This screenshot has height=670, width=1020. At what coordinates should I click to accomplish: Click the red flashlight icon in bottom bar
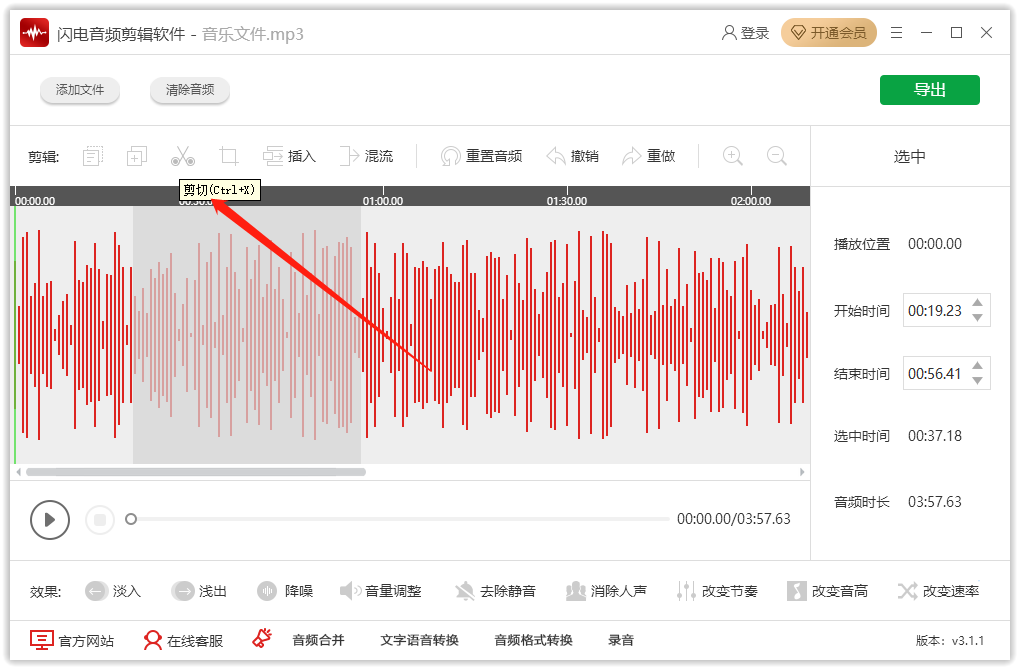pyautogui.click(x=262, y=639)
